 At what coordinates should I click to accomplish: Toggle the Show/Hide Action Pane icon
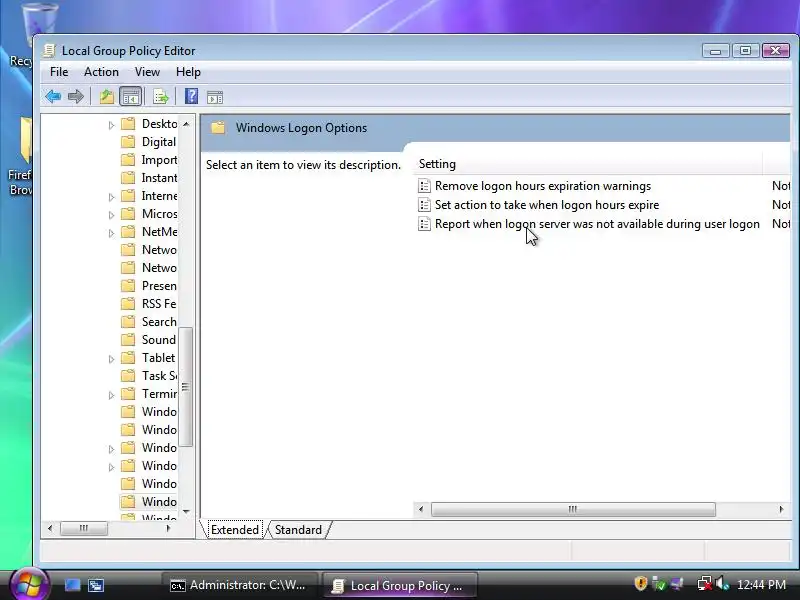[x=215, y=97]
